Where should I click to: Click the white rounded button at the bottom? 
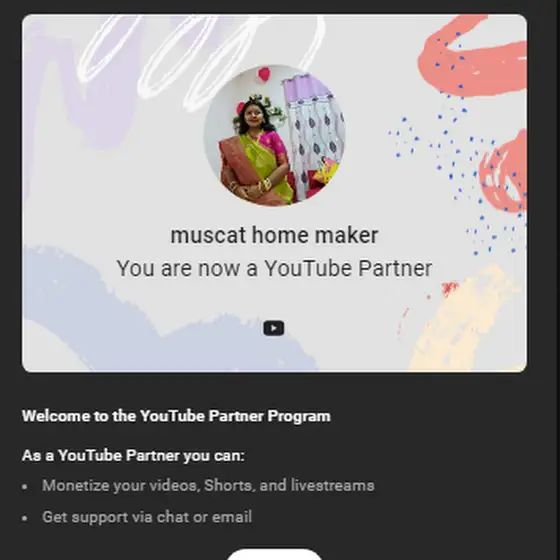[x=274, y=554]
